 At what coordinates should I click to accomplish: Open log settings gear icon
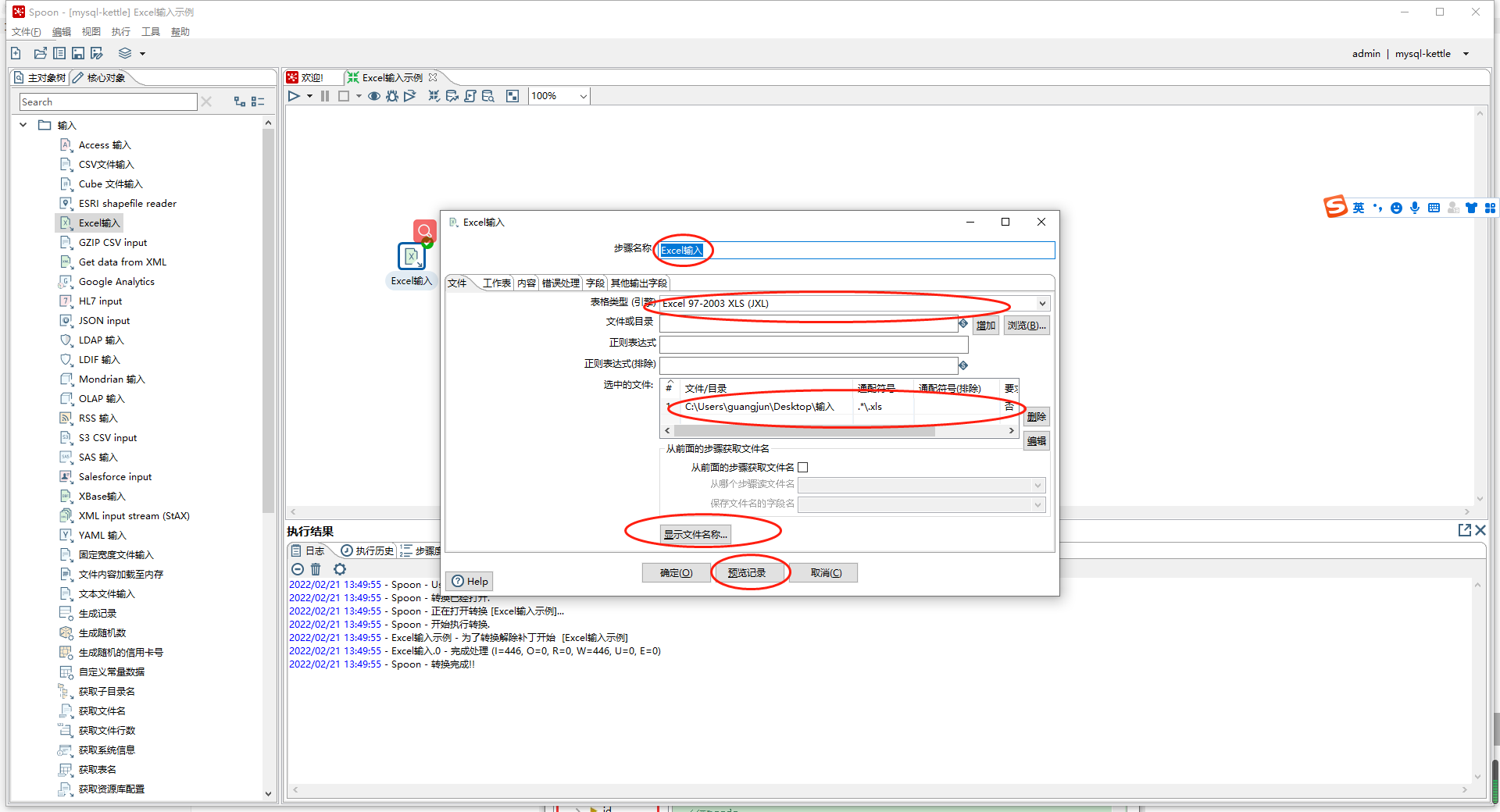coord(339,569)
